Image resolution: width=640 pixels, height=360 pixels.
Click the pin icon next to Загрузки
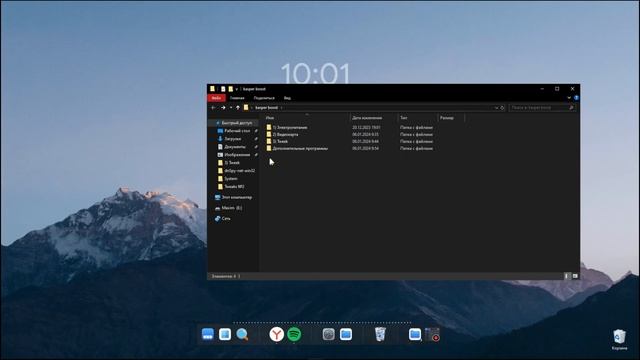pyautogui.click(x=256, y=139)
